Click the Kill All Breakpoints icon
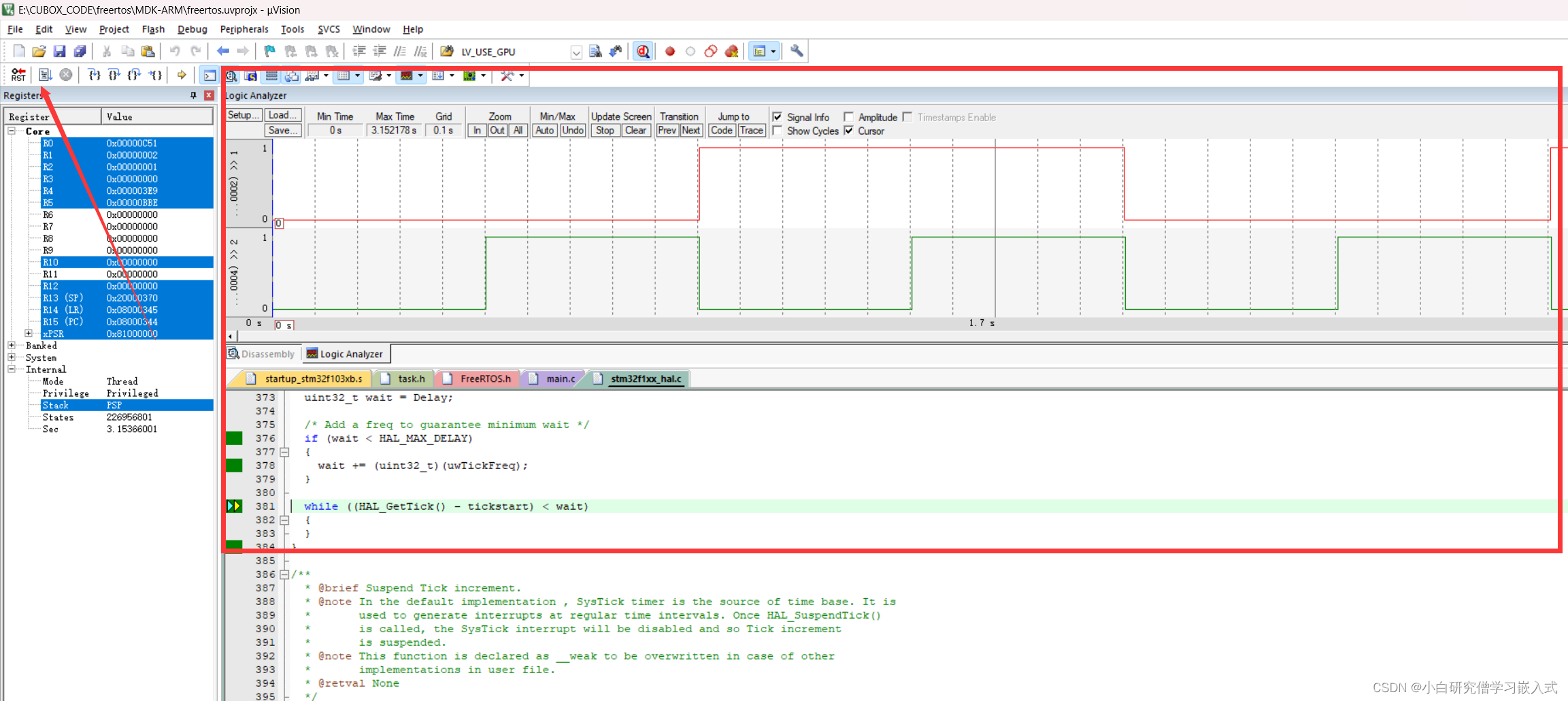Image resolution: width=1568 pixels, height=701 pixels. [x=732, y=51]
